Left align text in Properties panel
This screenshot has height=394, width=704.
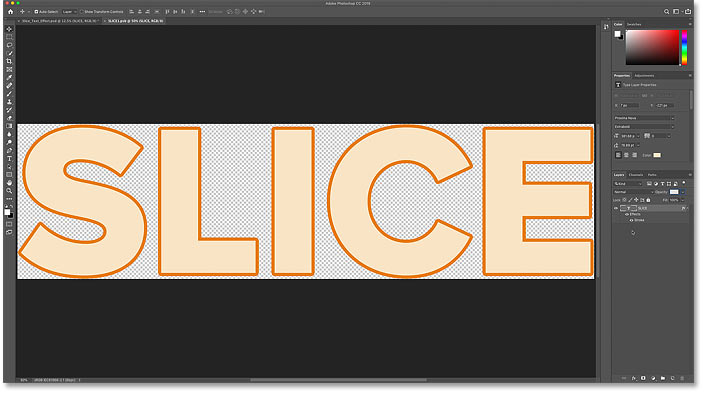[x=618, y=155]
